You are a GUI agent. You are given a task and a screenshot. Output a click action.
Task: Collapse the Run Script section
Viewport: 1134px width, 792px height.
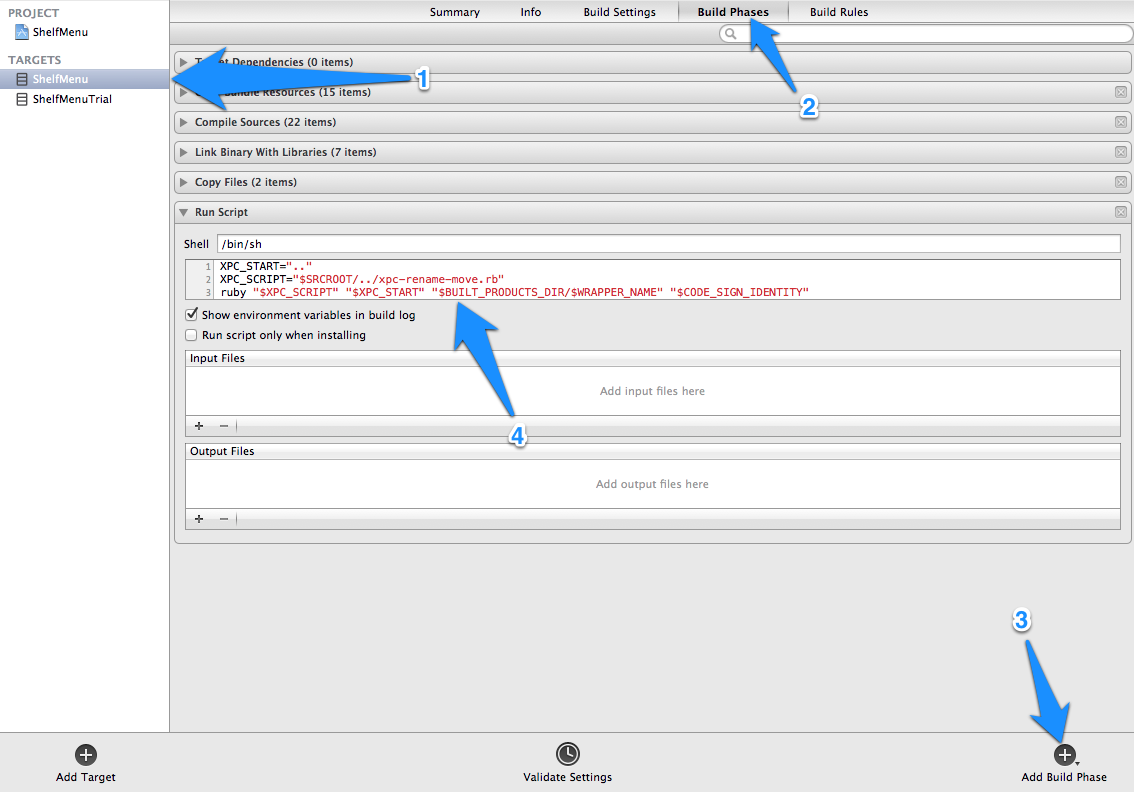(184, 212)
